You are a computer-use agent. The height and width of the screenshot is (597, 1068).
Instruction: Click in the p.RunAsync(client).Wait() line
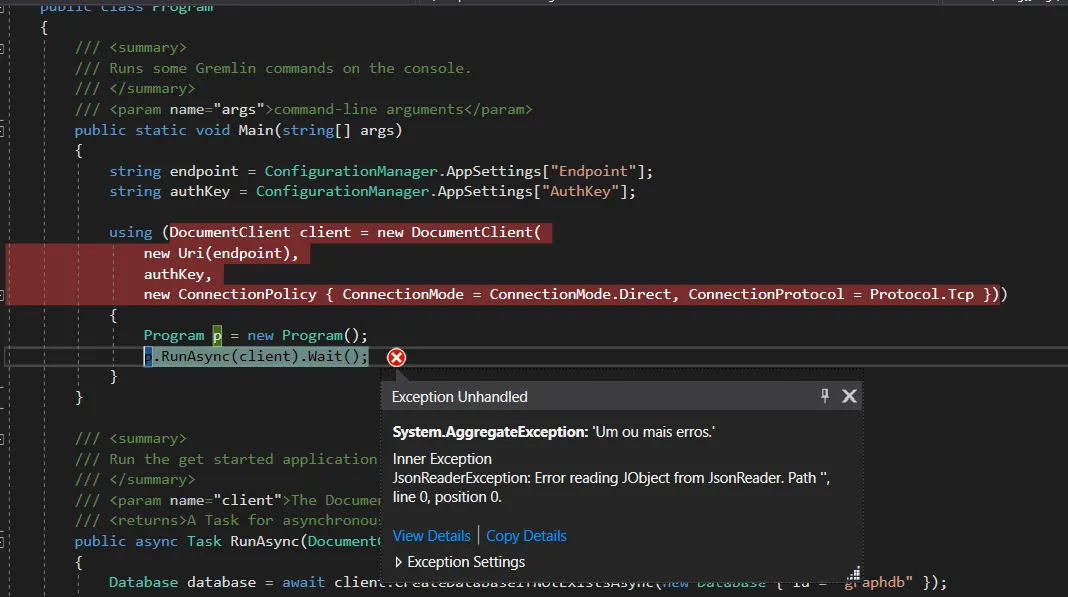point(255,356)
